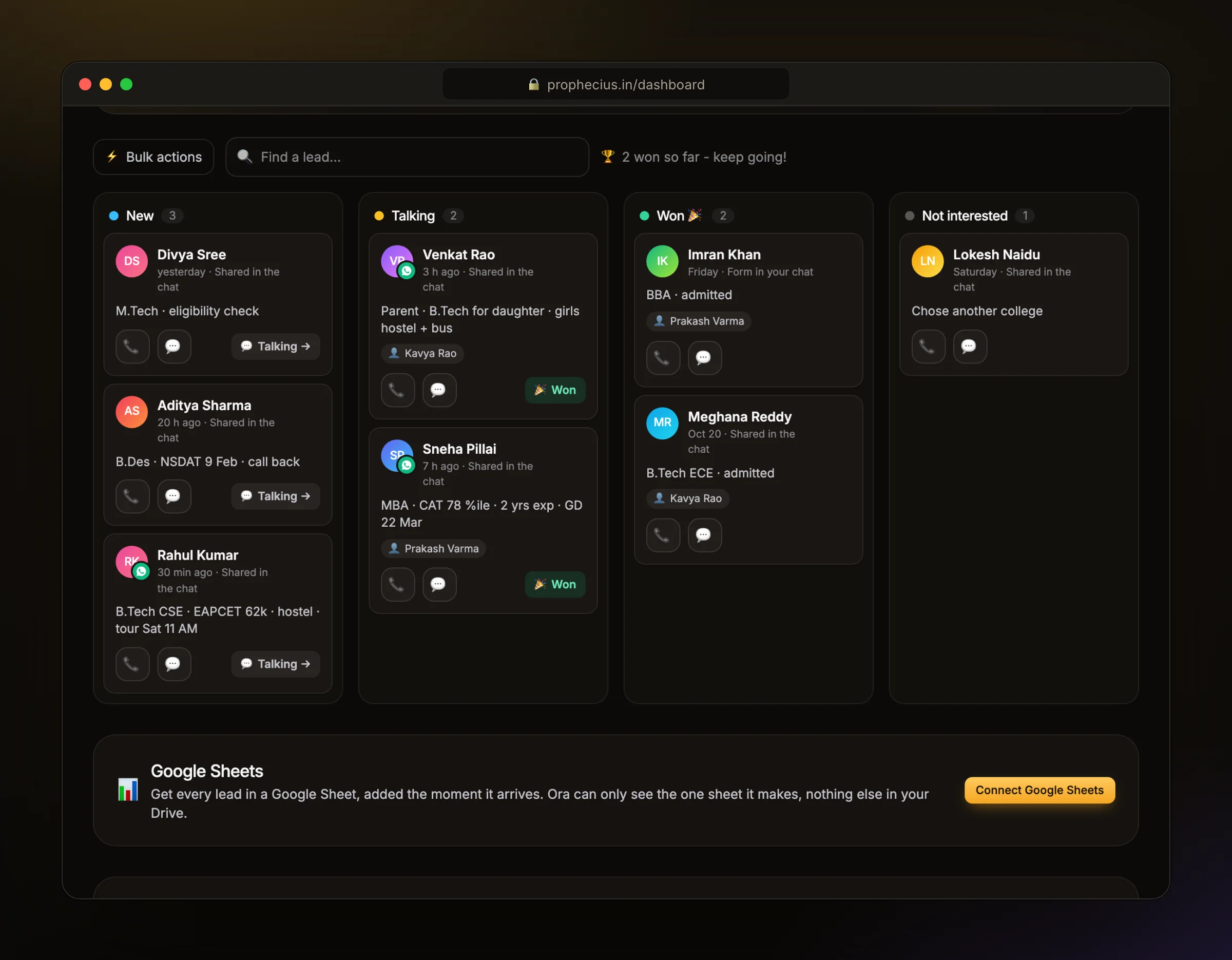Click Prakash Varma tag on Imran Khan card
Viewport: 1232px width, 960px height.
click(x=698, y=321)
